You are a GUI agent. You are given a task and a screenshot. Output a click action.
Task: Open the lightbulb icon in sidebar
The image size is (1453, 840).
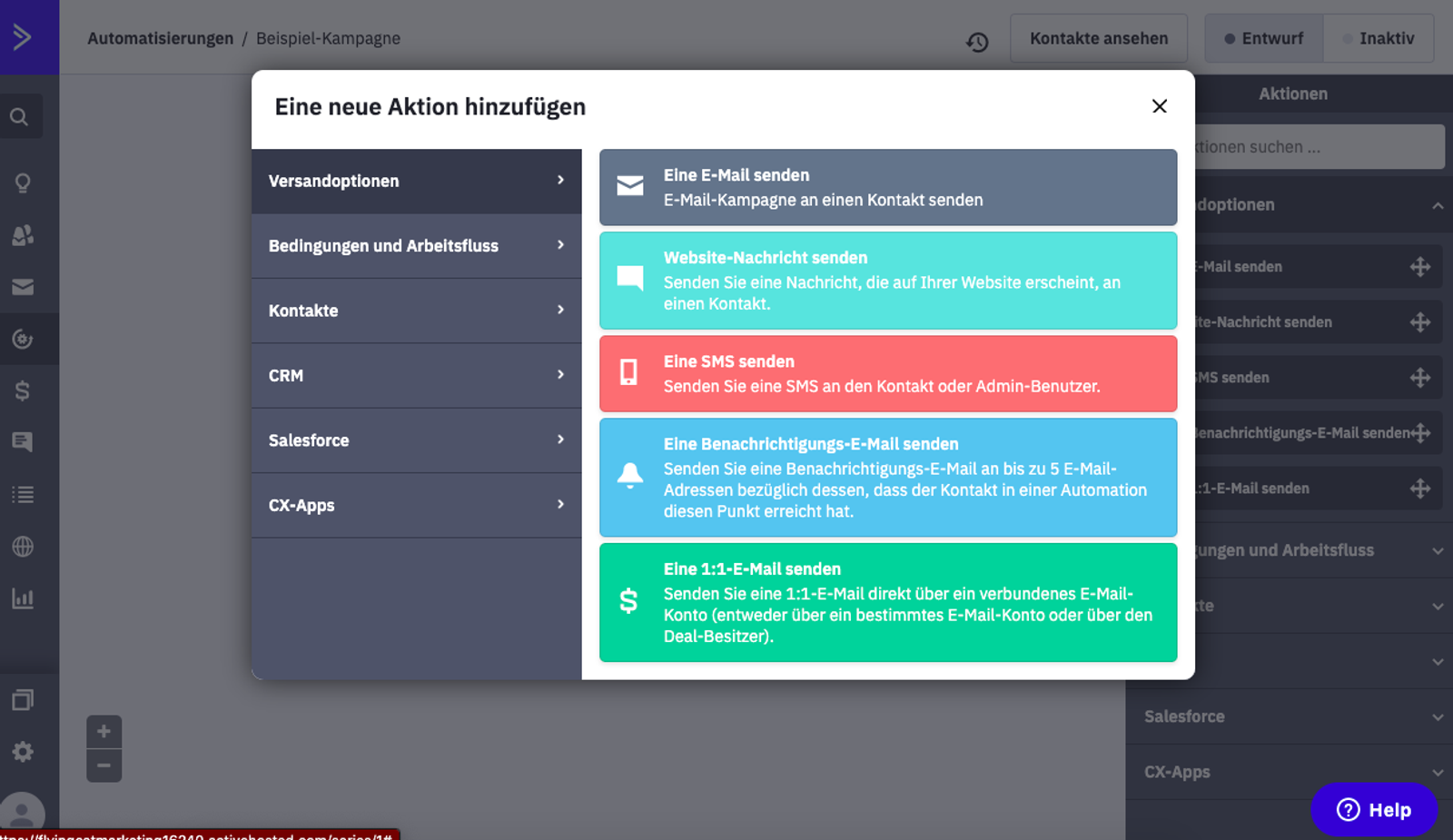(23, 183)
